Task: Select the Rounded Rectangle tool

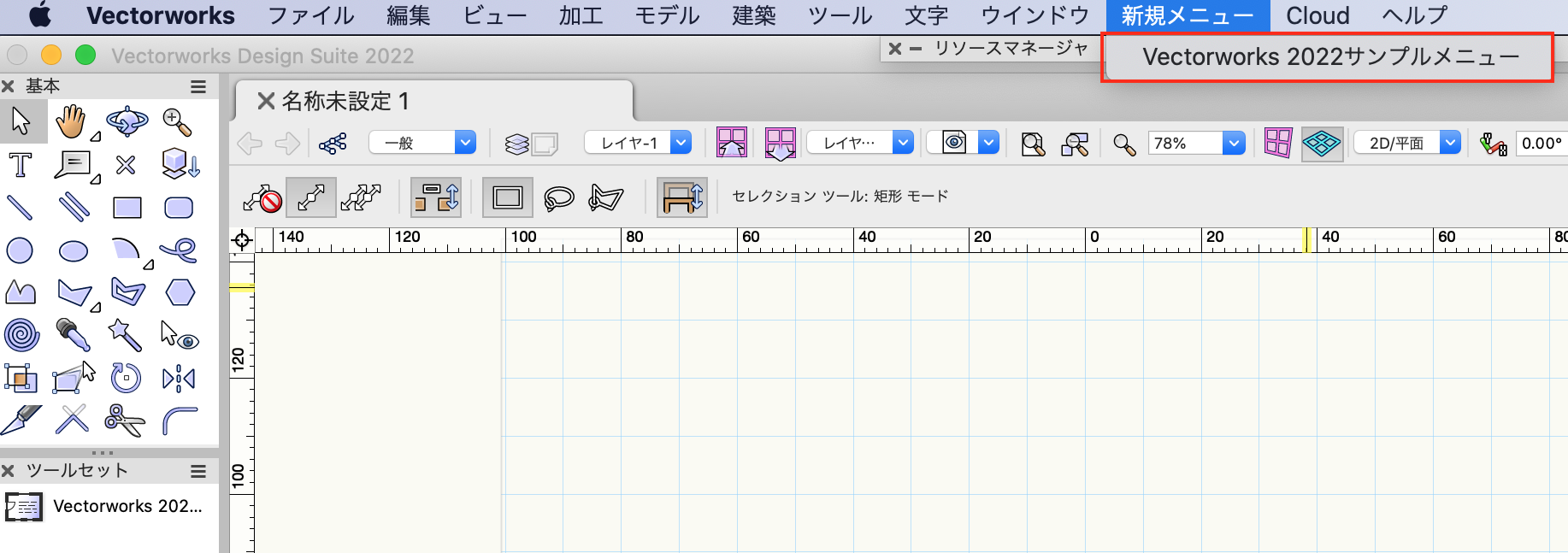Action: [179, 208]
